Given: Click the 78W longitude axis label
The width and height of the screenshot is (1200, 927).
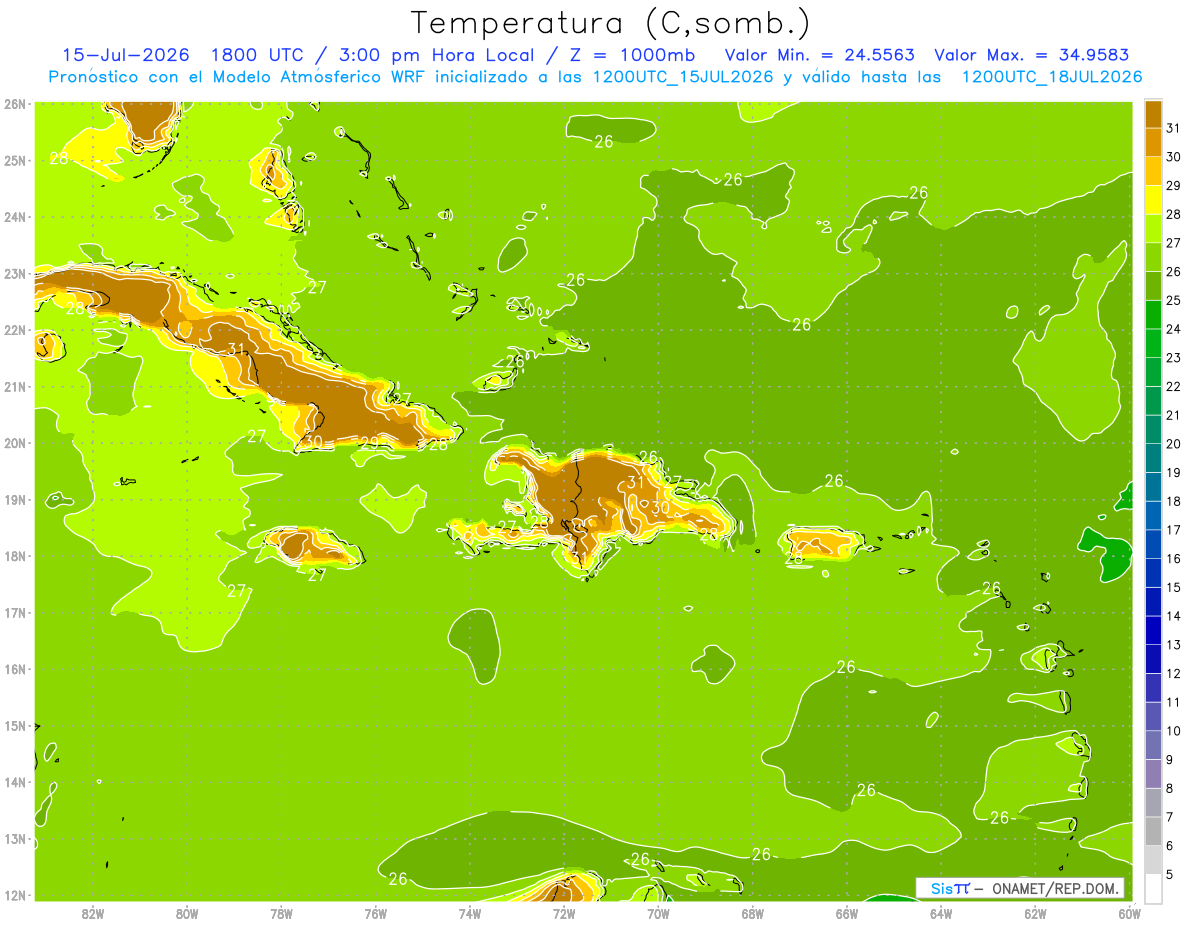Looking at the screenshot, I should point(281,913).
